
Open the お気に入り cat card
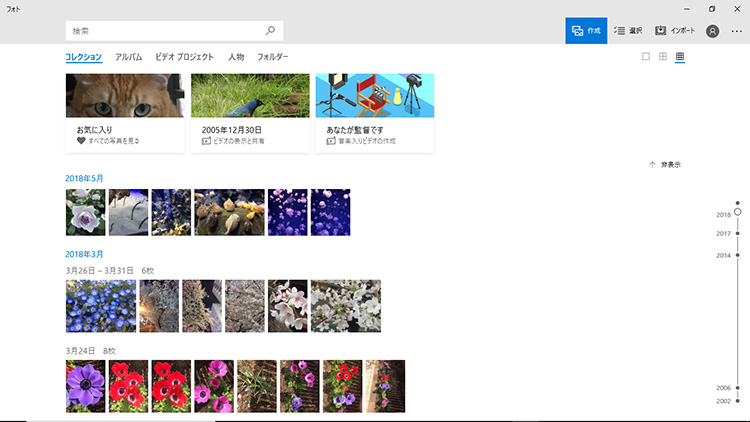point(125,112)
